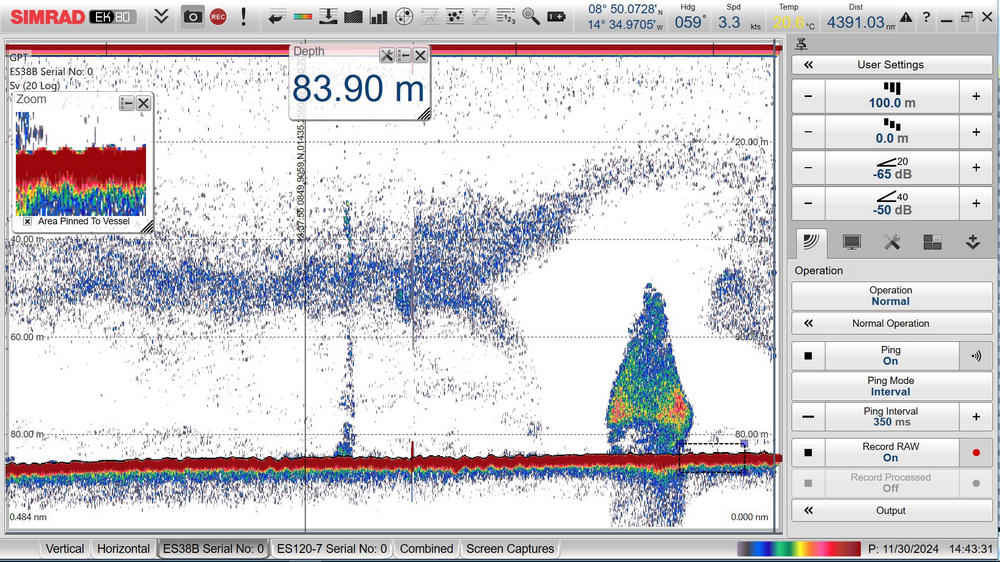Increase the 0.0 m start range

(x=976, y=132)
